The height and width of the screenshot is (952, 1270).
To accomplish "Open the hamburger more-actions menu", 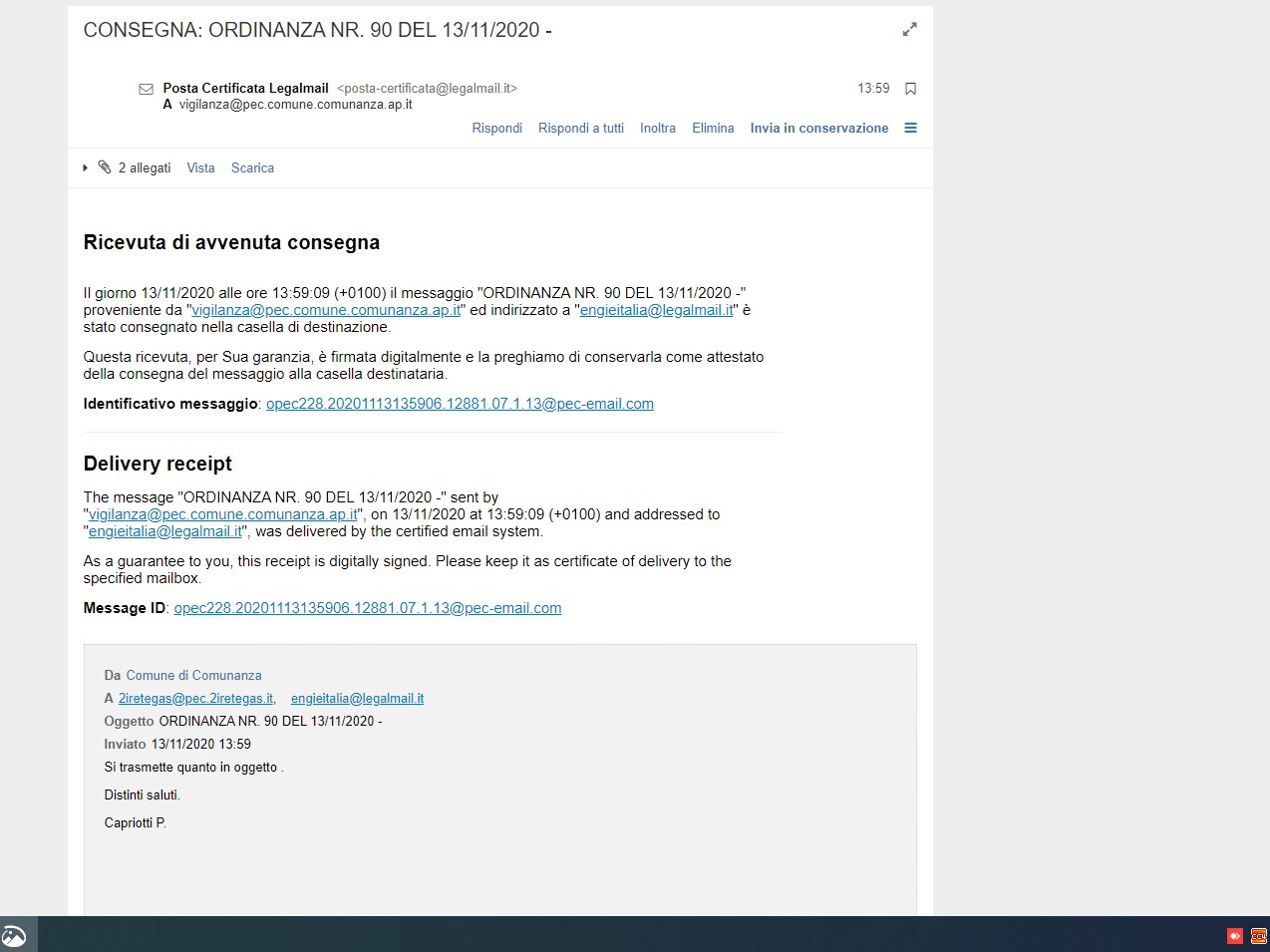I will 910,128.
